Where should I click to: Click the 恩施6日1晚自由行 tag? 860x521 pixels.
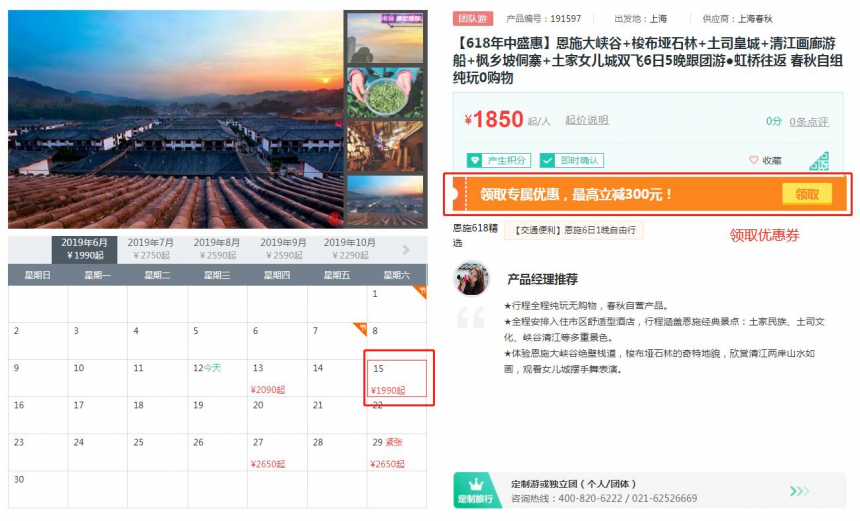tap(574, 230)
